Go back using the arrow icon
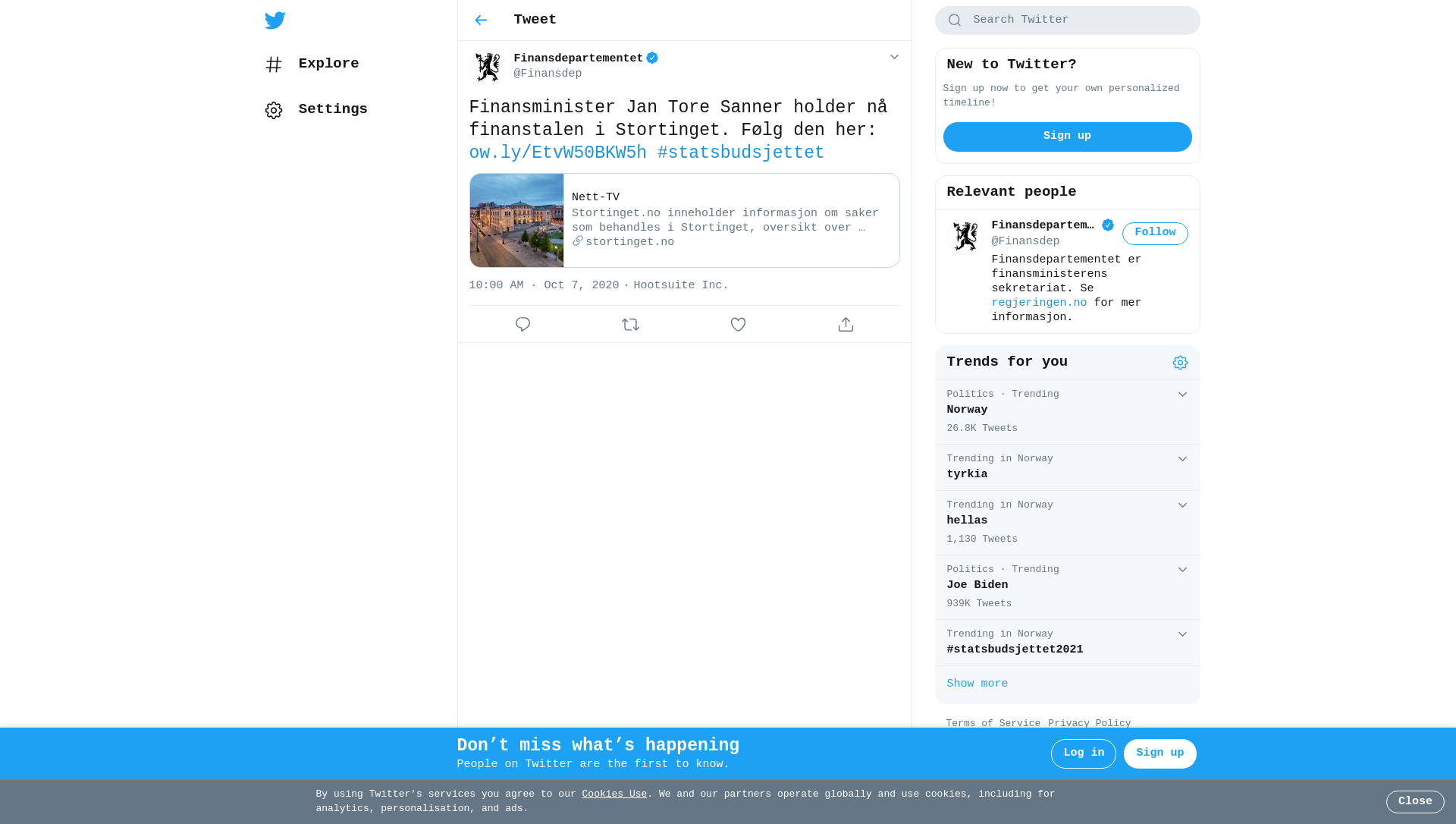 tap(481, 20)
